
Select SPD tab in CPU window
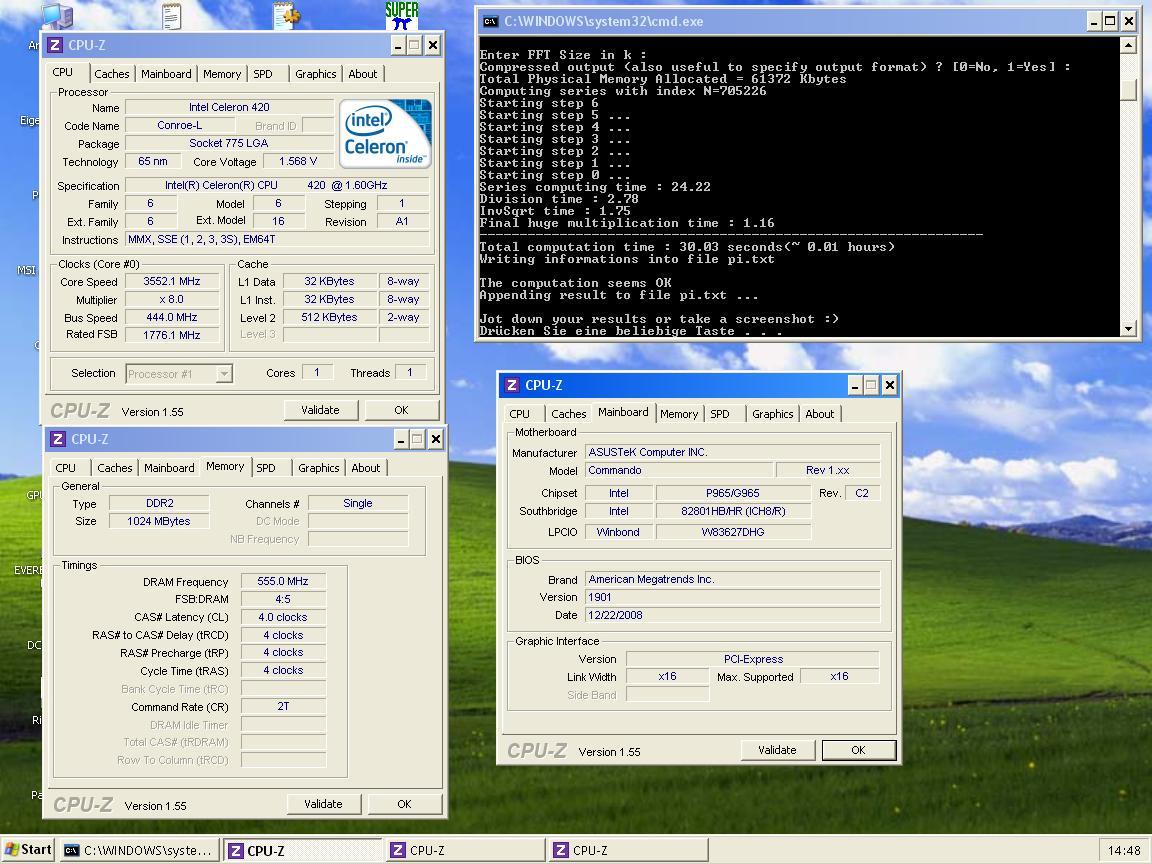pos(263,74)
